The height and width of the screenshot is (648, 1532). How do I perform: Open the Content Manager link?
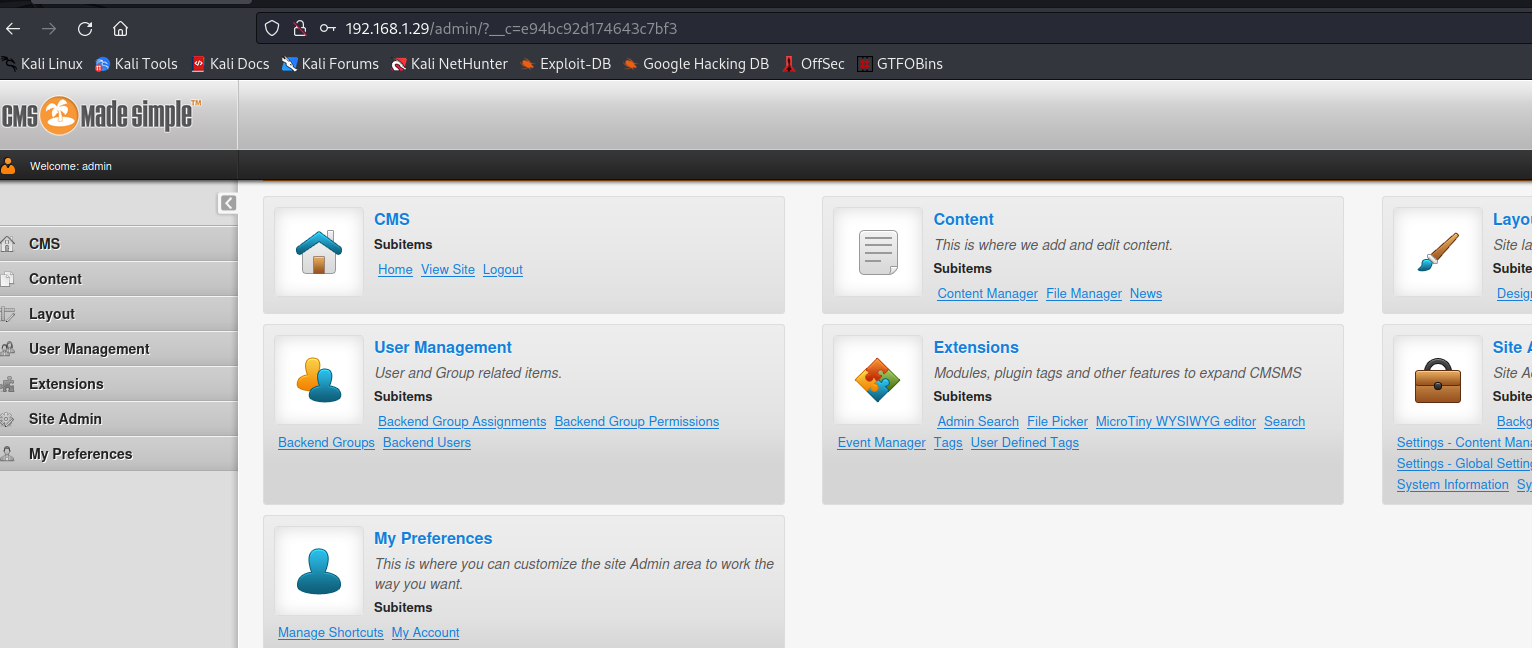pyautogui.click(x=988, y=294)
